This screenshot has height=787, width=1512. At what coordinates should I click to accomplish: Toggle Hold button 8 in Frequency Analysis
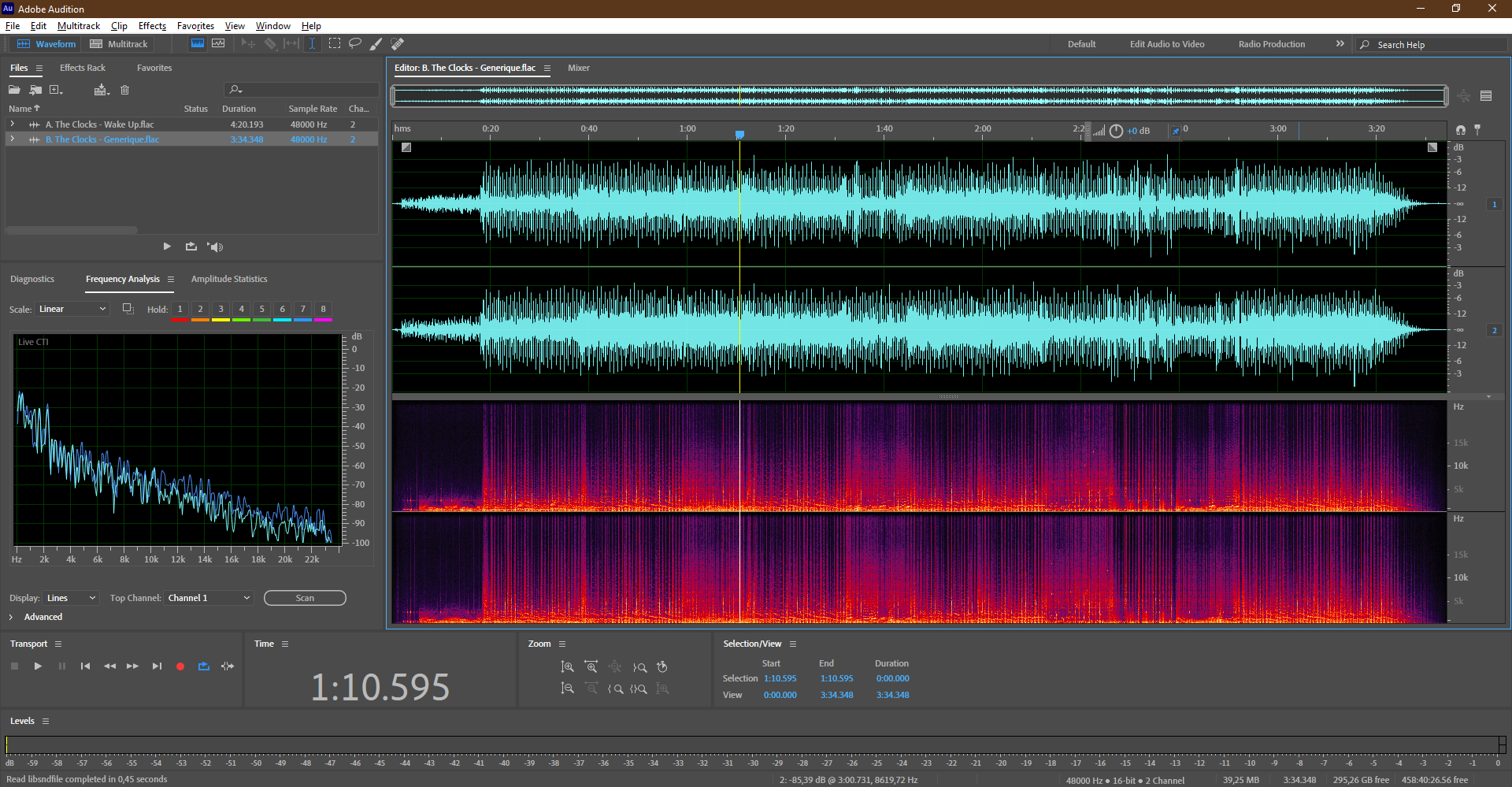click(324, 310)
